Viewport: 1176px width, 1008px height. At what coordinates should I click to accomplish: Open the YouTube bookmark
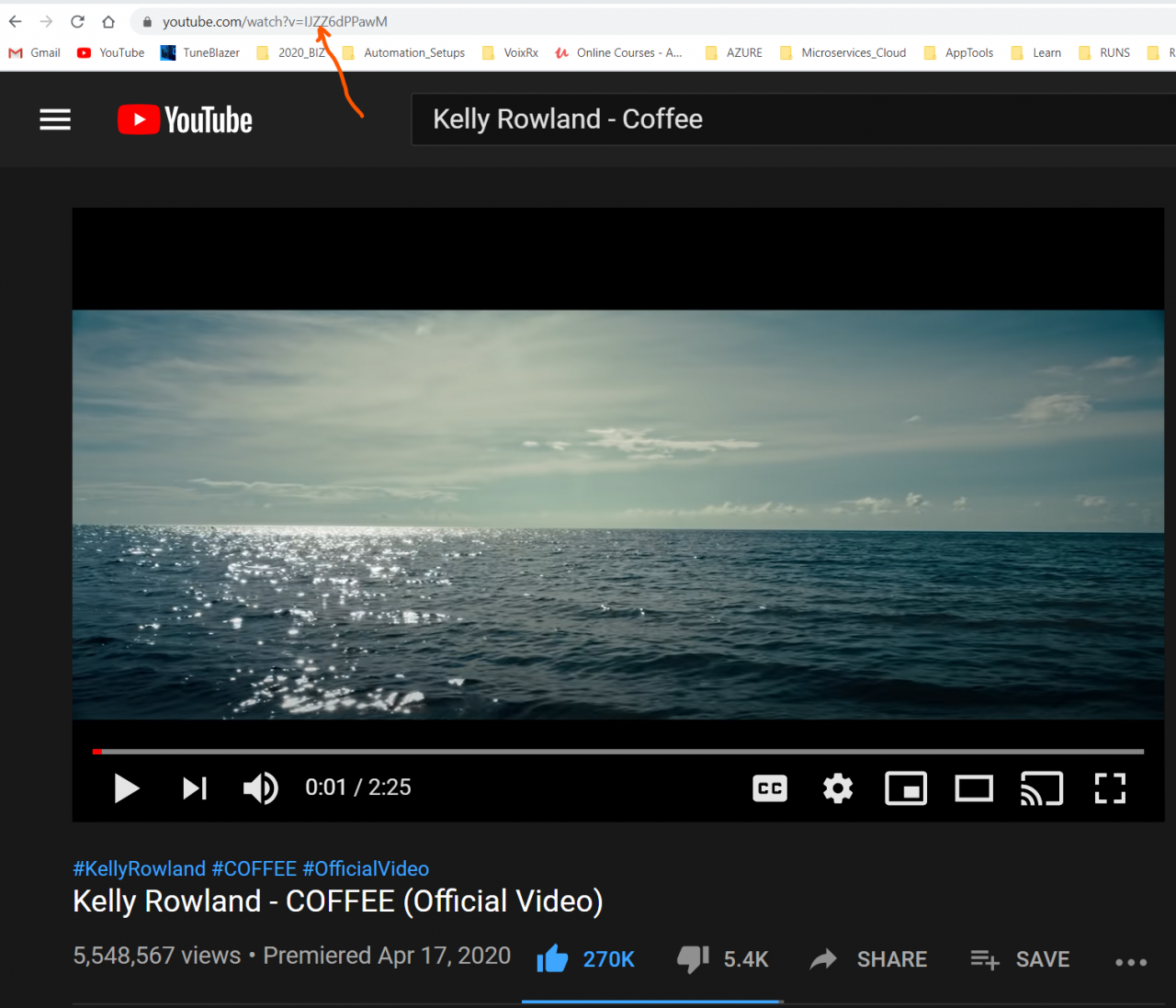pyautogui.click(x=111, y=52)
